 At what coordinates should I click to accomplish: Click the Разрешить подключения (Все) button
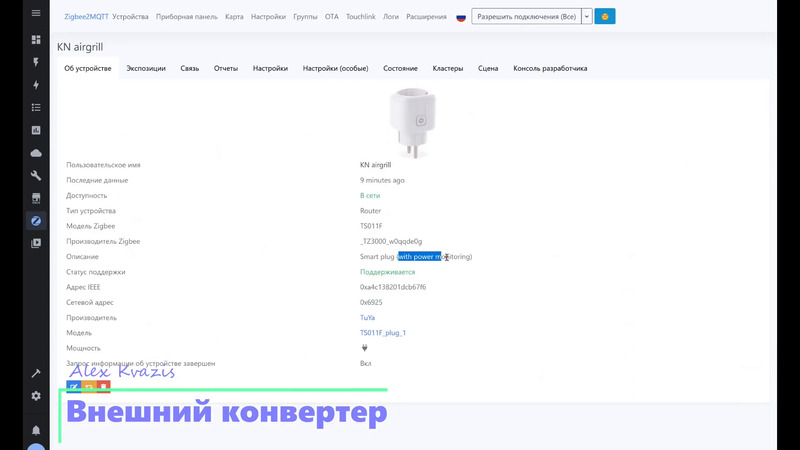tap(525, 17)
